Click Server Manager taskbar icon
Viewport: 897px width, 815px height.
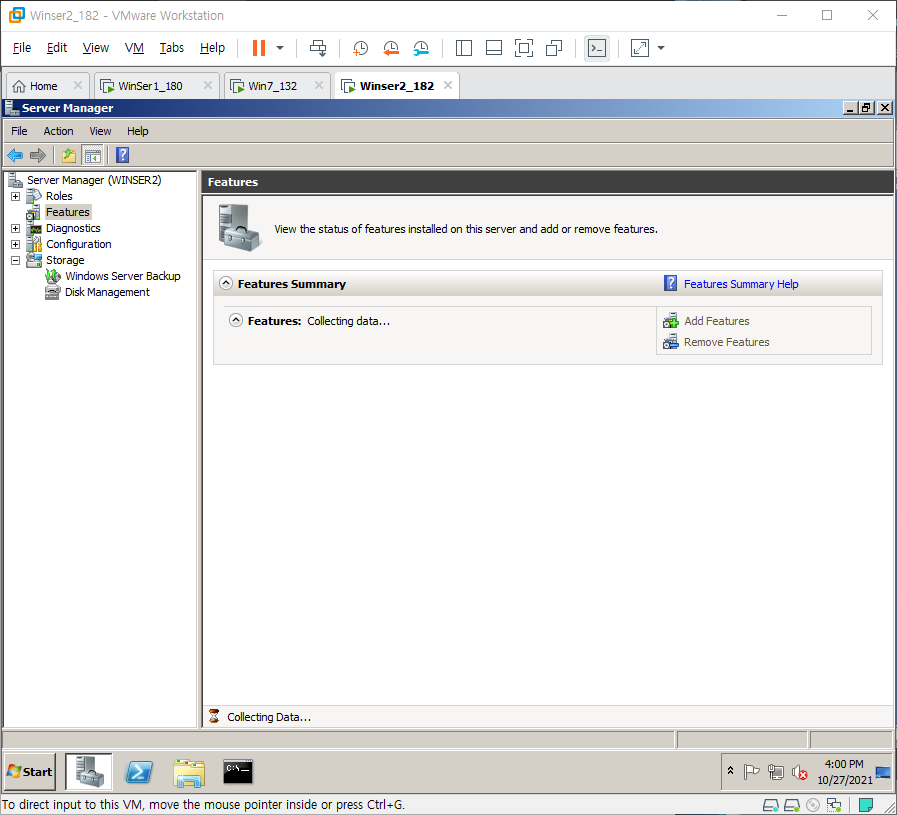[89, 772]
